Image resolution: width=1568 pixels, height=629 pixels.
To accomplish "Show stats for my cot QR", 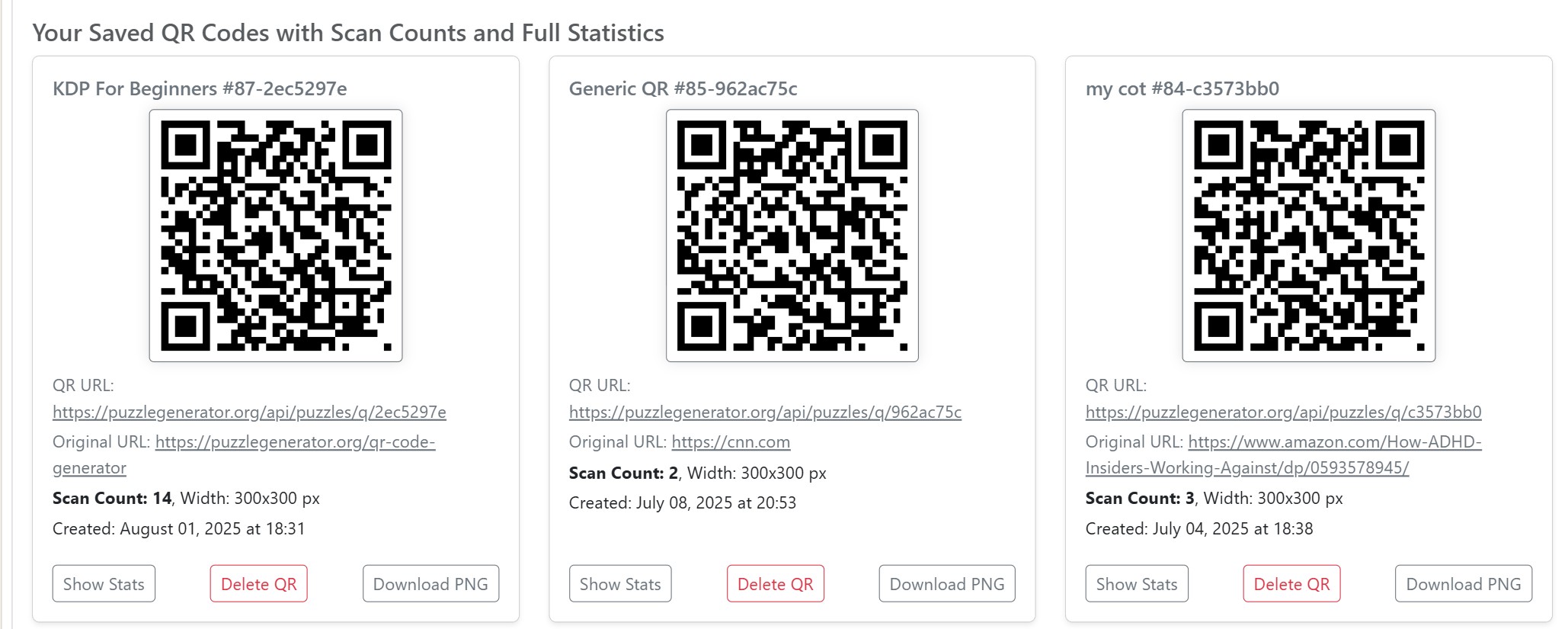I will [x=1136, y=582].
